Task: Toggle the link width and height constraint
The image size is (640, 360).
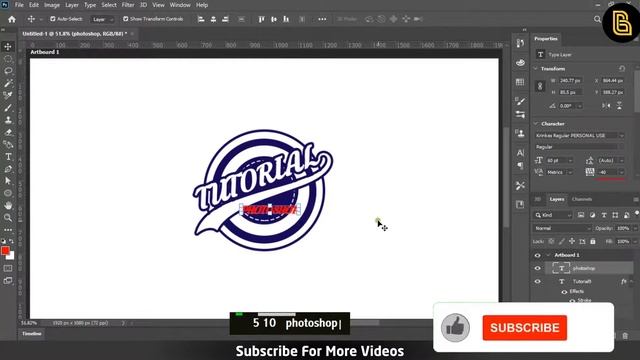Action: [x=540, y=87]
